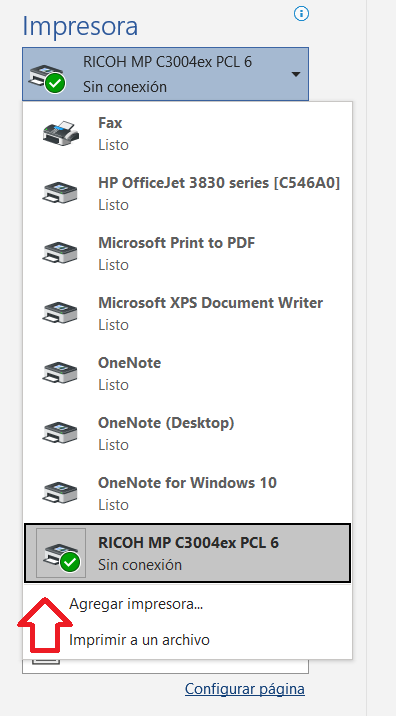The image size is (396, 716).
Task: Click the highlighted RICOH printer icon in list
Action: click(61, 553)
